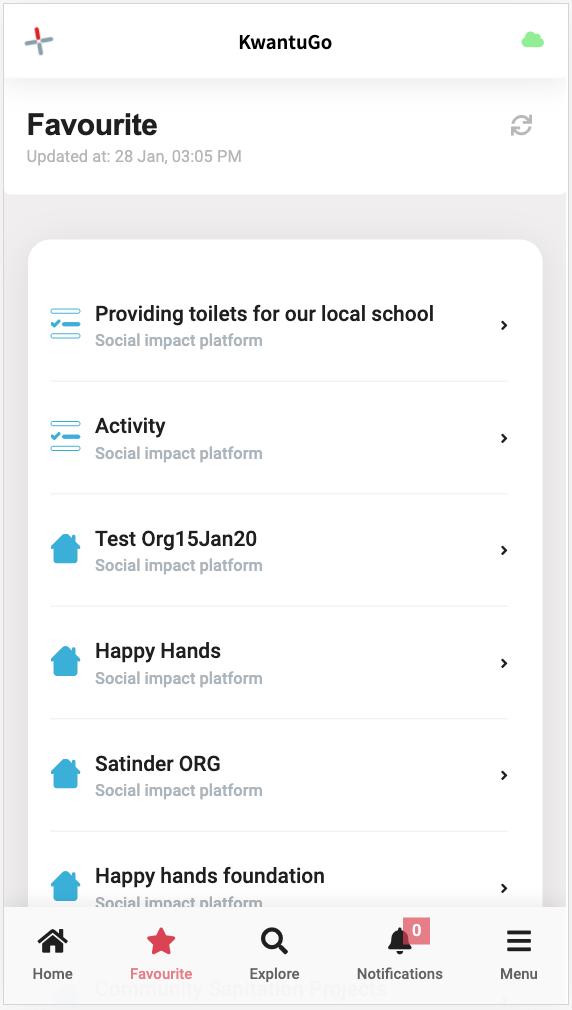The image size is (572, 1010).
Task: Open the hamburger Menu tab
Action: click(x=519, y=951)
